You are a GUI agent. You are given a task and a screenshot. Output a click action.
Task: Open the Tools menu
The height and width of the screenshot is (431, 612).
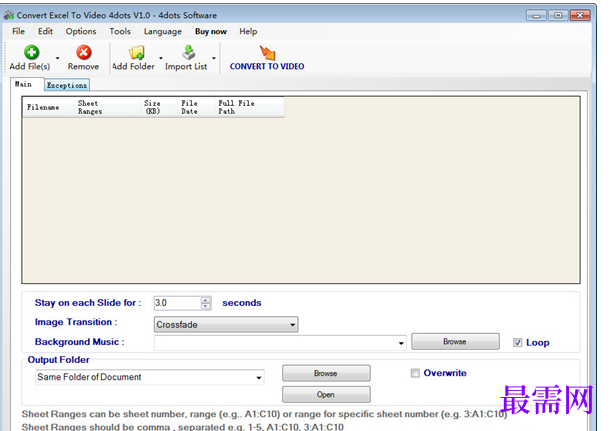(120, 31)
